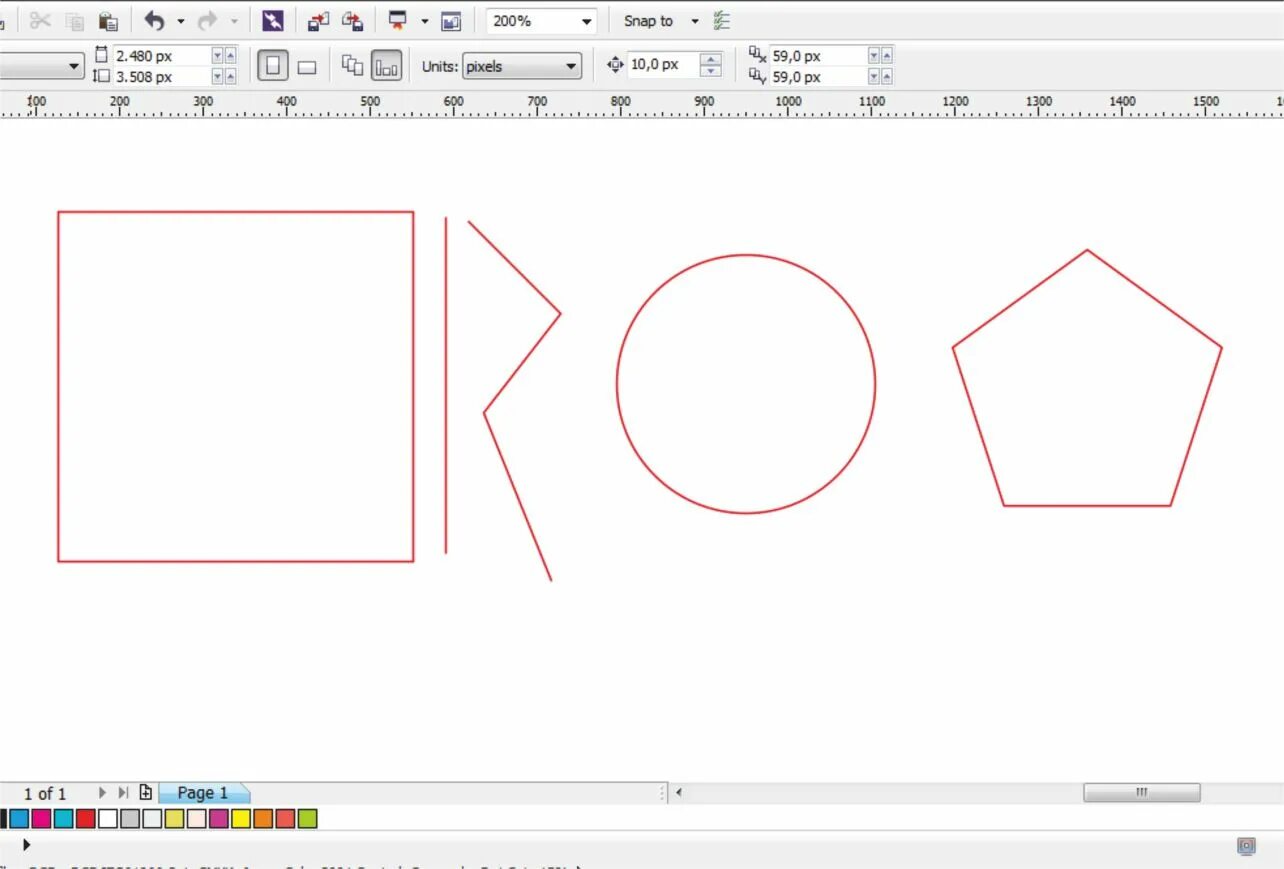Click the page width stepper up arrow
Viewport: 1284px width, 869px height.
click(x=231, y=56)
